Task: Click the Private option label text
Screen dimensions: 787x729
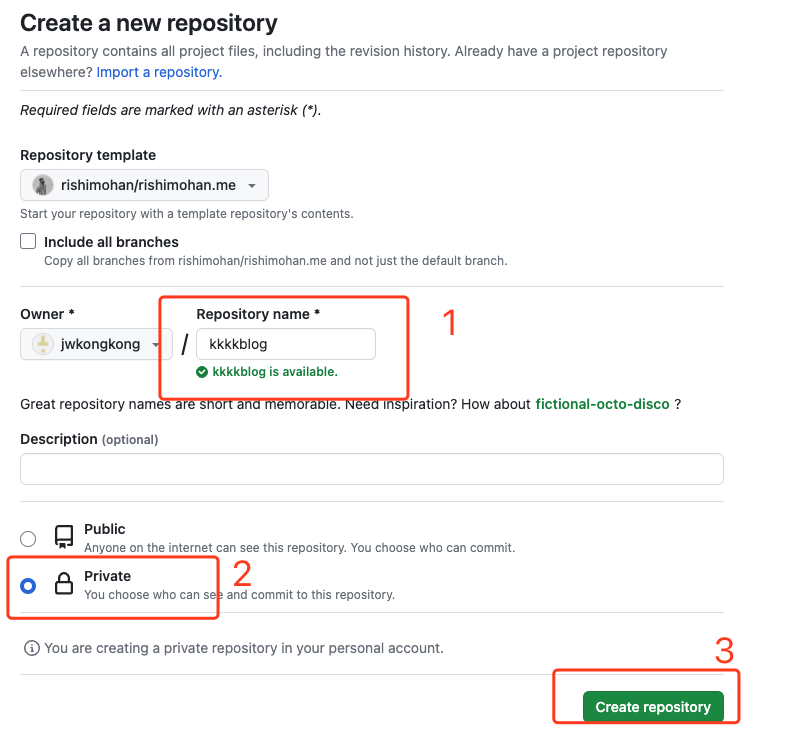Action: tap(107, 576)
